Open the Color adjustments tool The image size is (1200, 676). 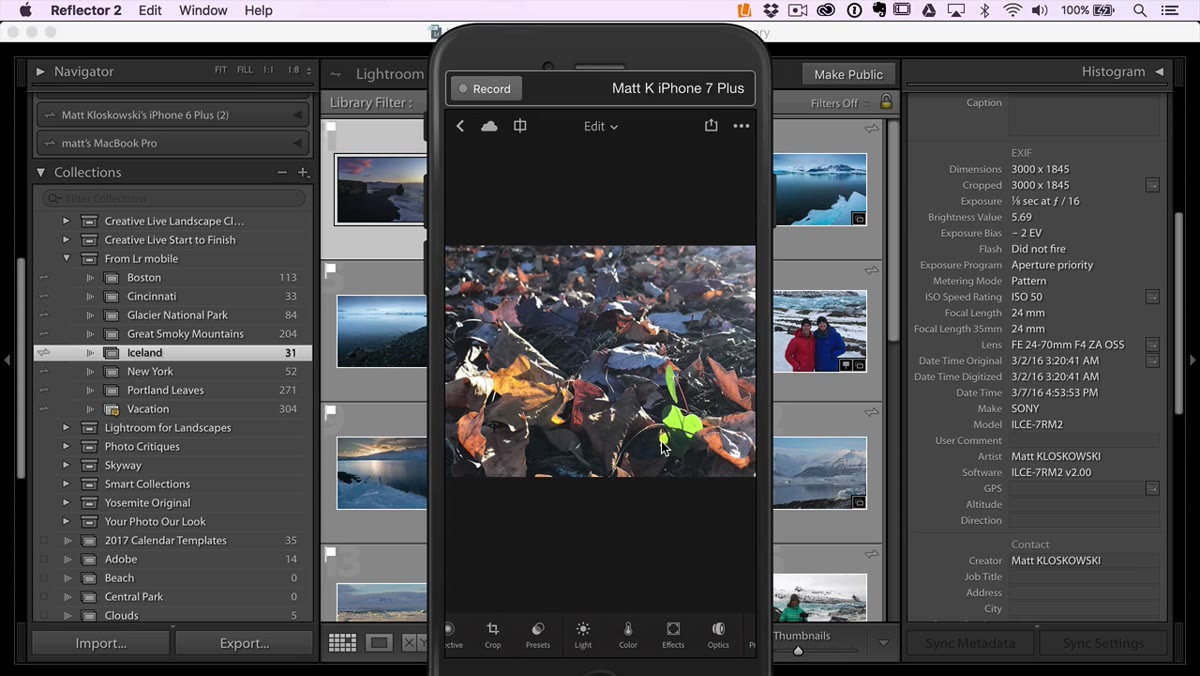pos(628,634)
